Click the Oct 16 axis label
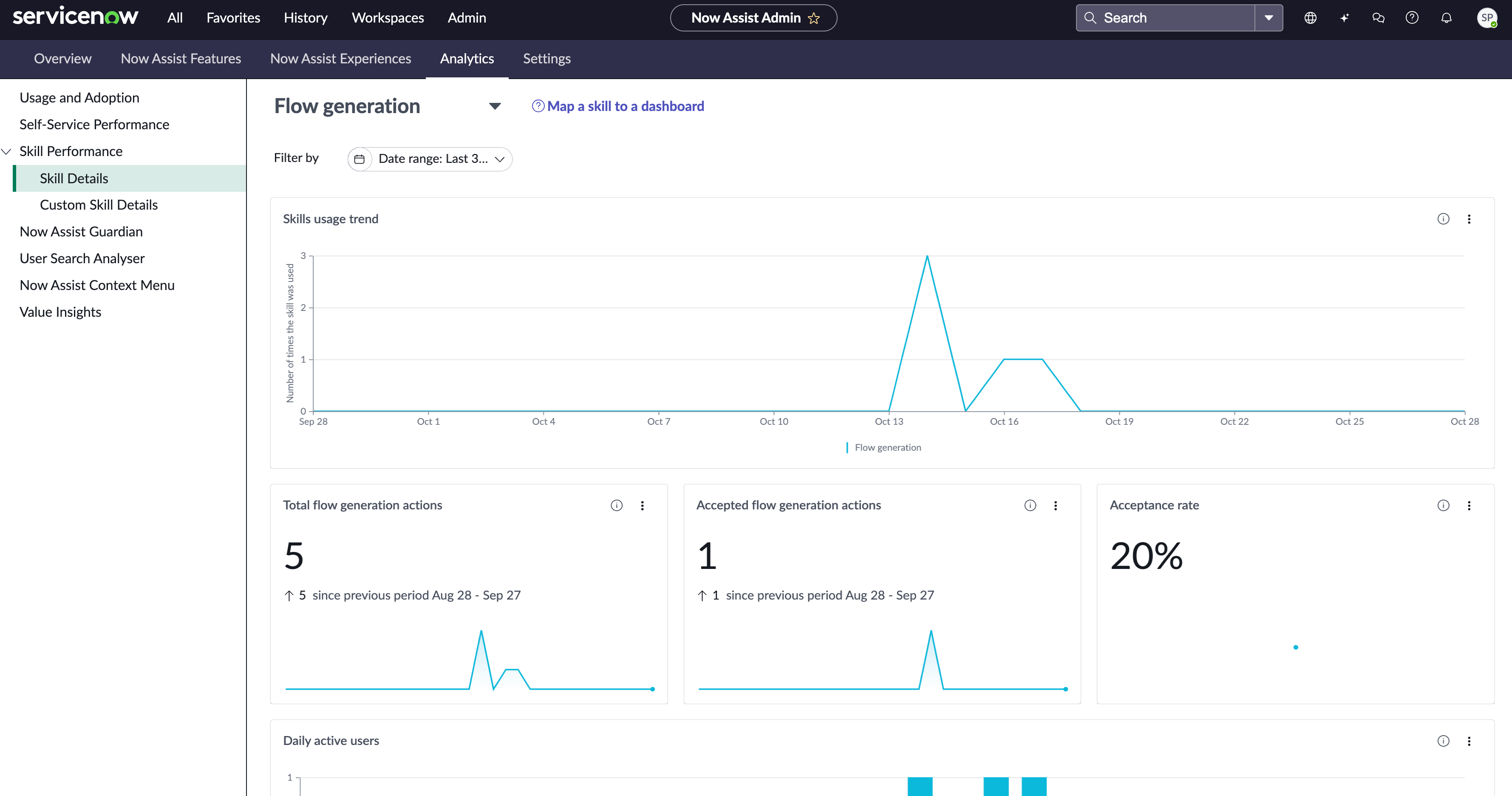Screen dimensions: 1512x796 pyautogui.click(x=1004, y=422)
